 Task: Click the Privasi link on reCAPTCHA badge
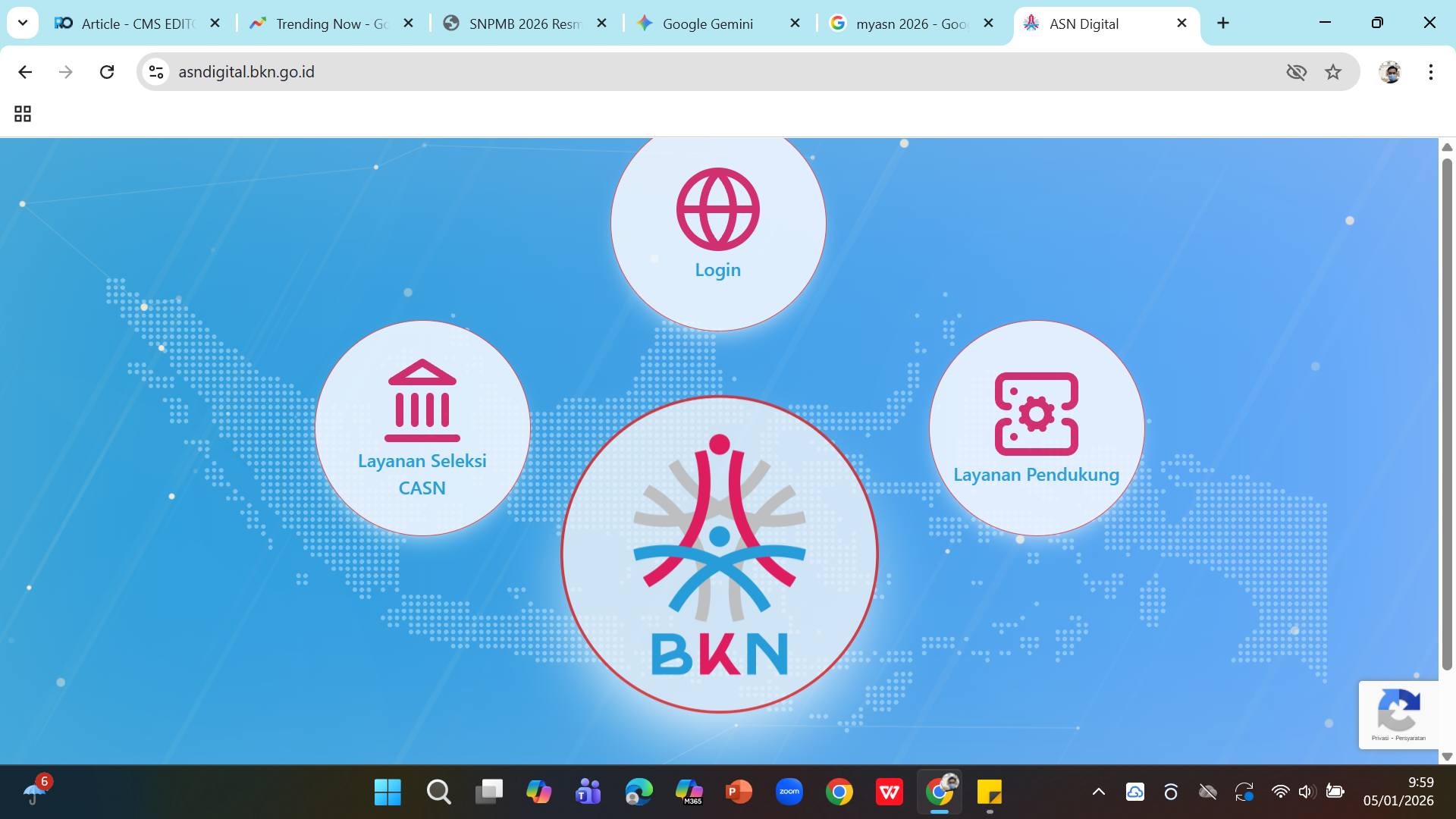coord(1382,737)
